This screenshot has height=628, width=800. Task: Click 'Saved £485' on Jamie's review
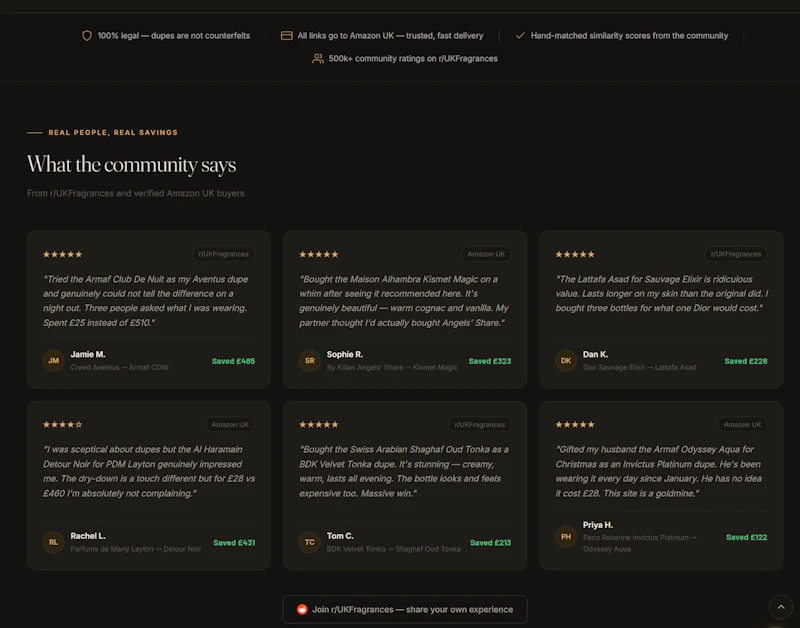coord(233,361)
